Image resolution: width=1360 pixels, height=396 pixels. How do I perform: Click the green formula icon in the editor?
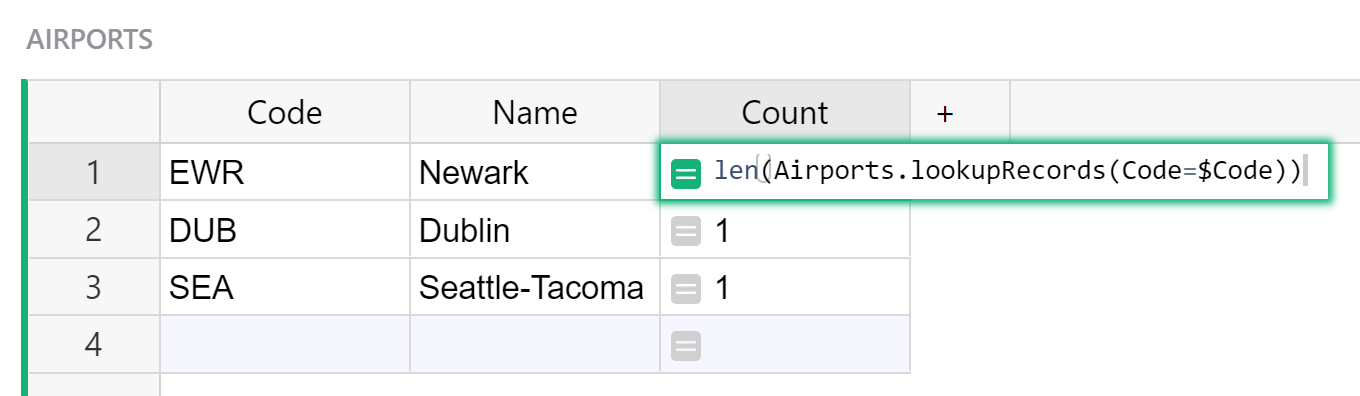point(685,174)
